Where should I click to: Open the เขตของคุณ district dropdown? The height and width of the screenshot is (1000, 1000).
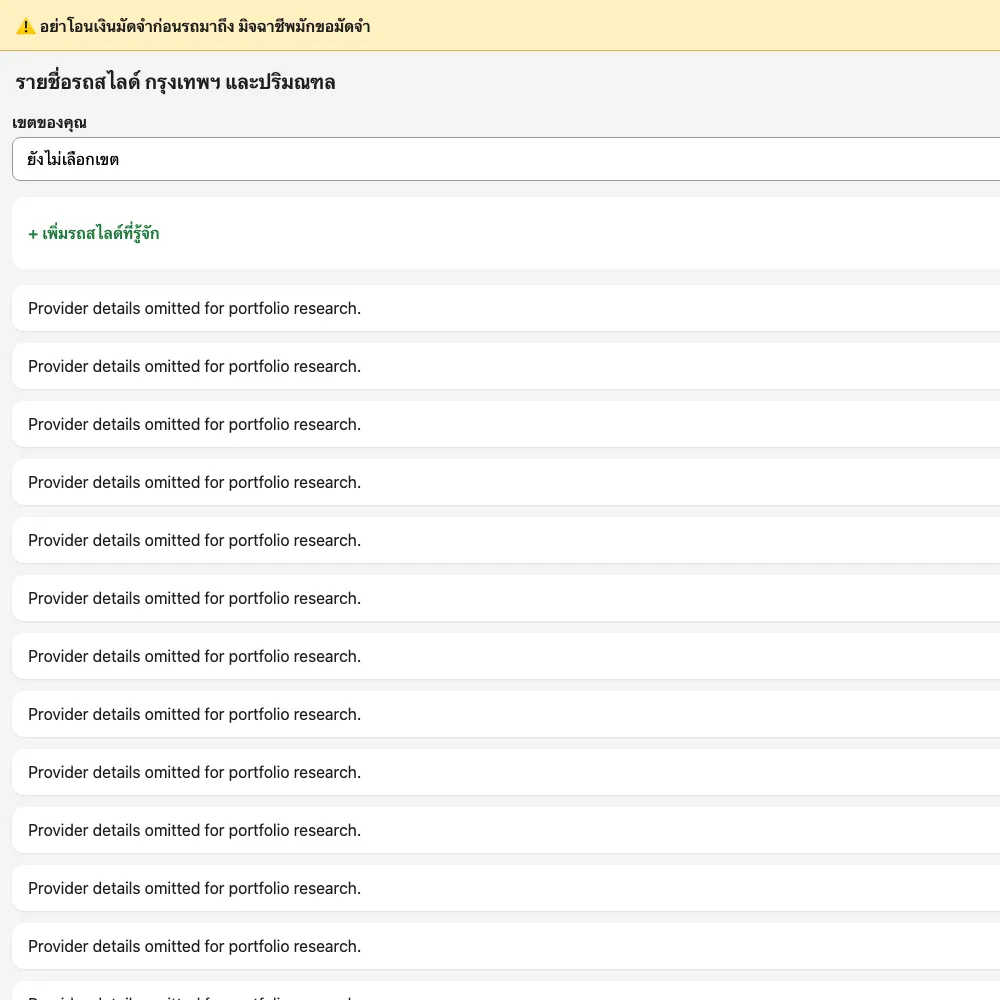tap(506, 159)
